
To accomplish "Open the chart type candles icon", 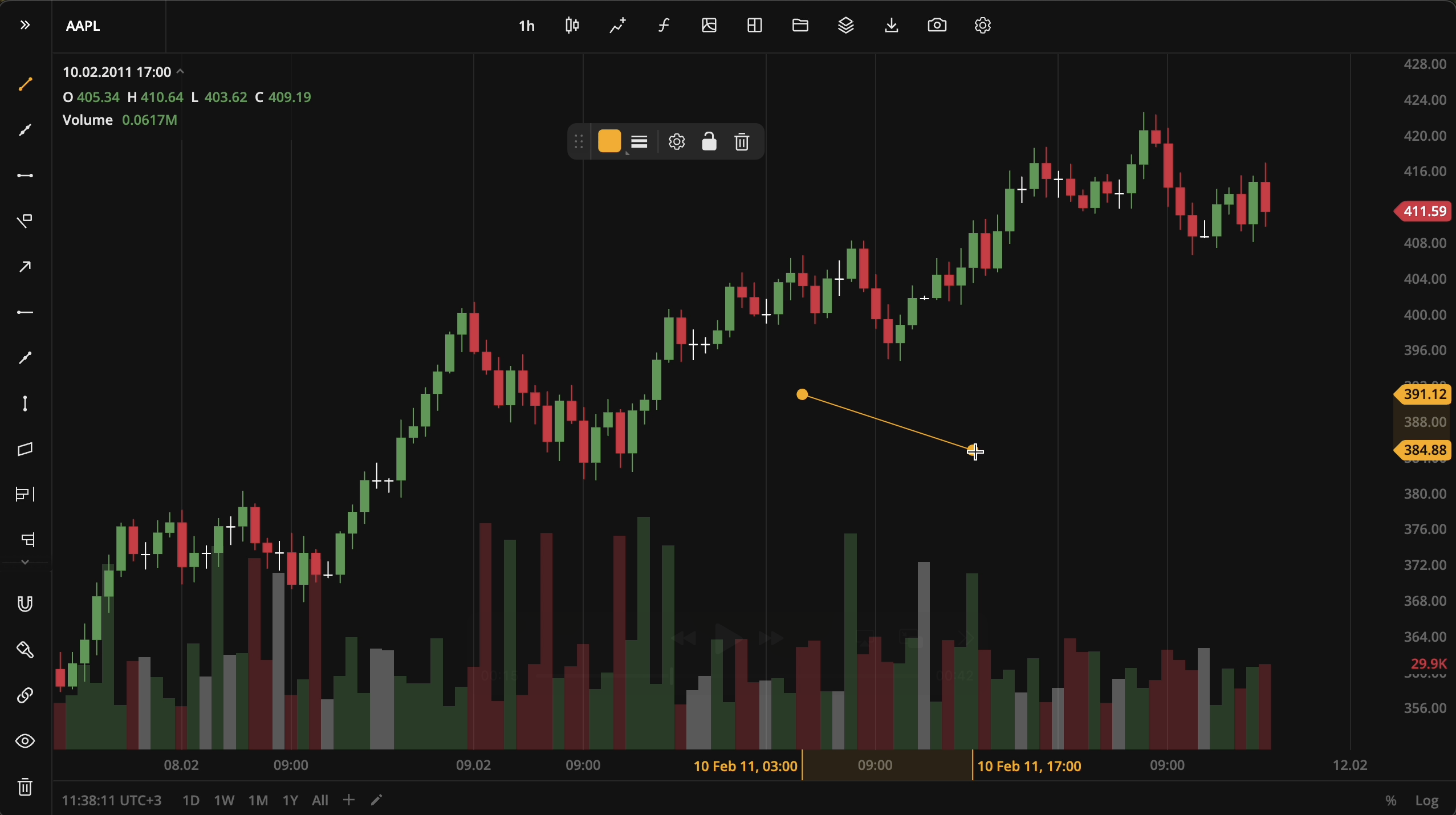I will pos(572,26).
